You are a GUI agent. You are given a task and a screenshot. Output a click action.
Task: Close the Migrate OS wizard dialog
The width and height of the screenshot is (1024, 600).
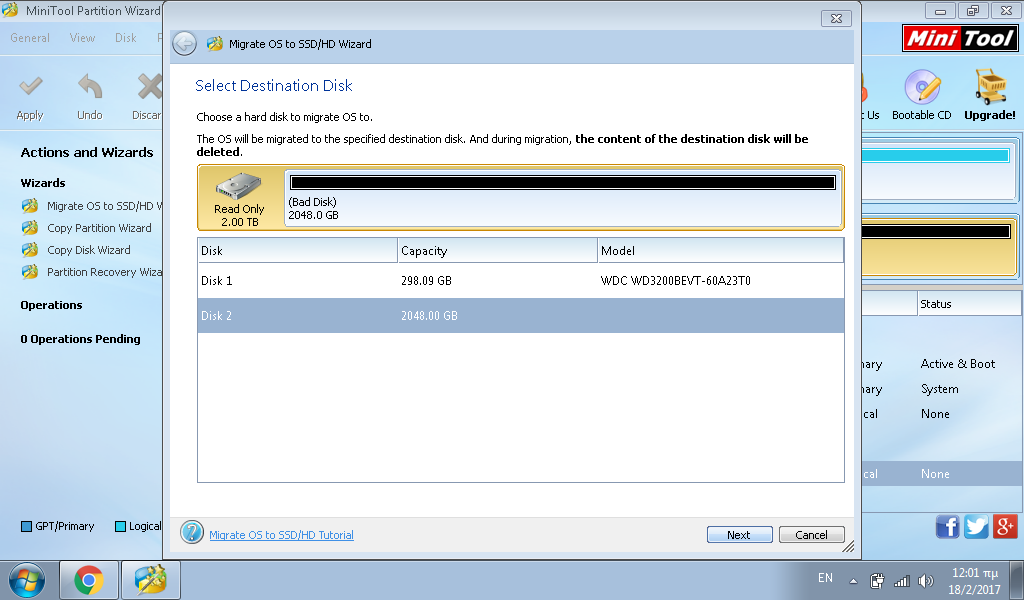pos(836,18)
